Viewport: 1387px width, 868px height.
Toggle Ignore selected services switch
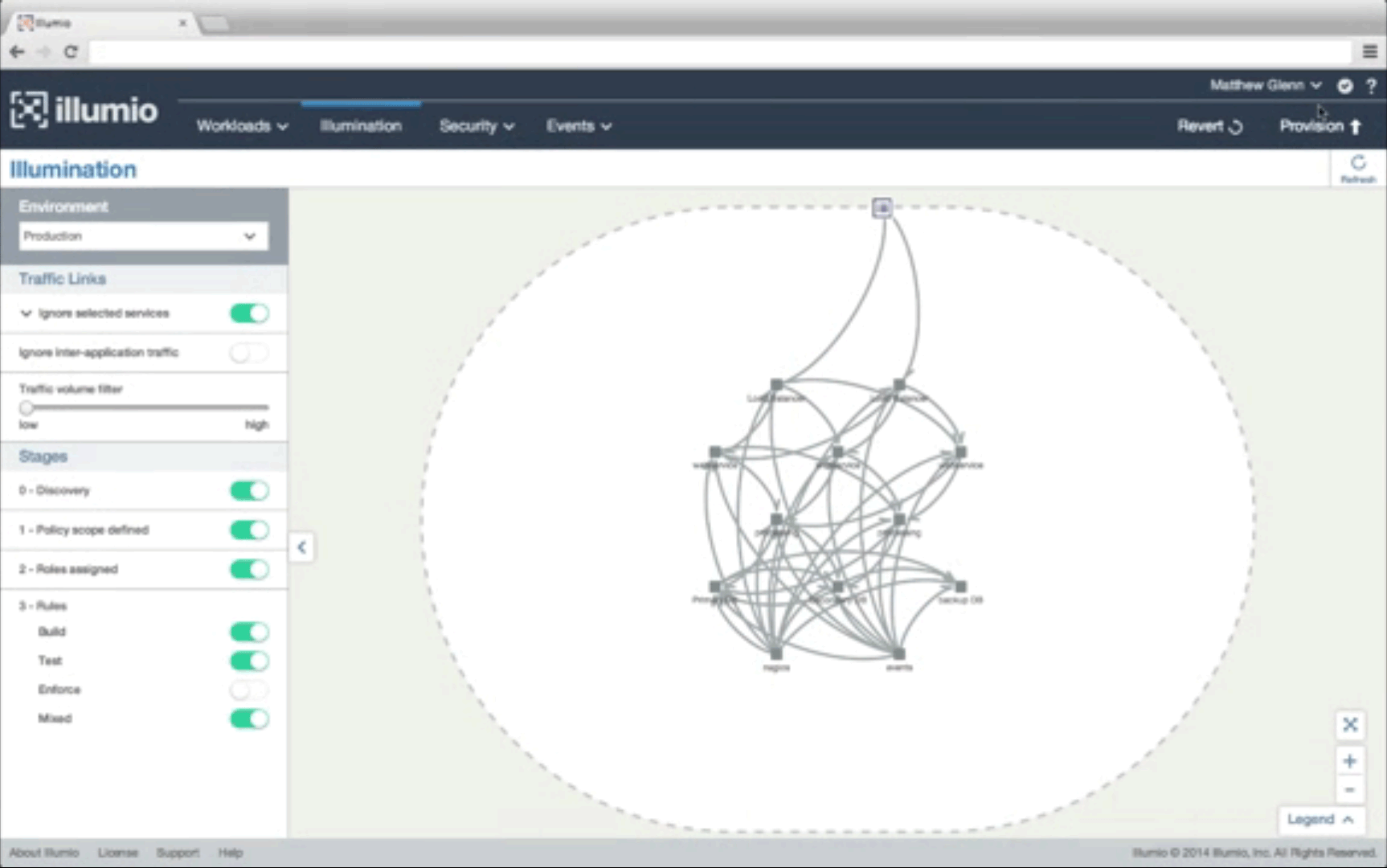(x=249, y=313)
